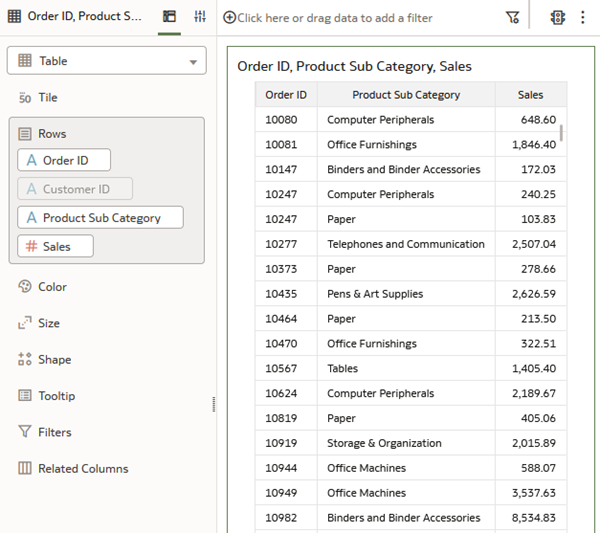Click the greyed Customer ID pill
Screen dimensions: 600x533
click(75, 189)
